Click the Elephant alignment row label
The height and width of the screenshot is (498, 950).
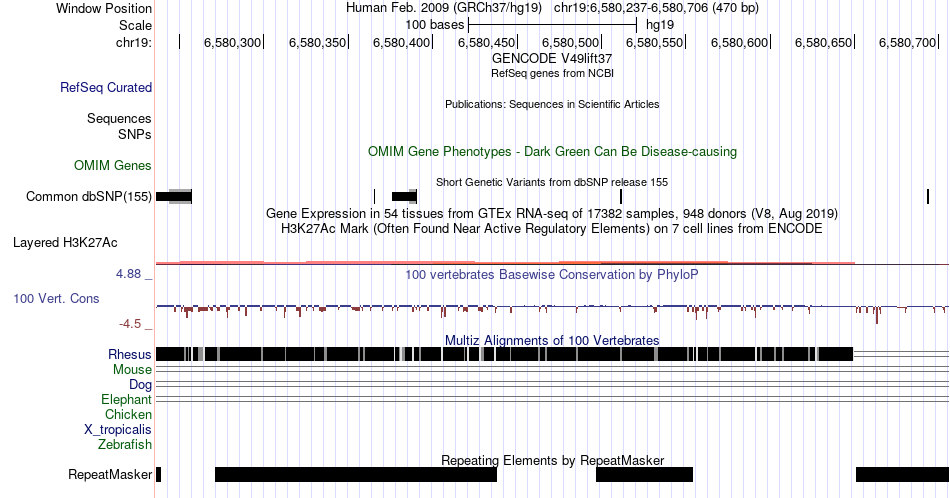126,399
